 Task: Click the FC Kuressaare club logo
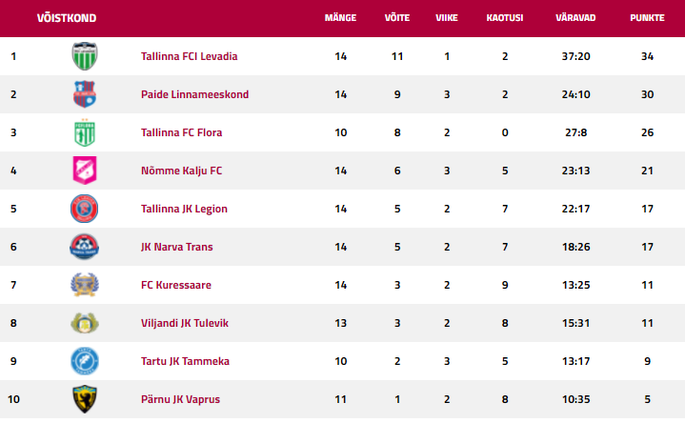point(85,284)
